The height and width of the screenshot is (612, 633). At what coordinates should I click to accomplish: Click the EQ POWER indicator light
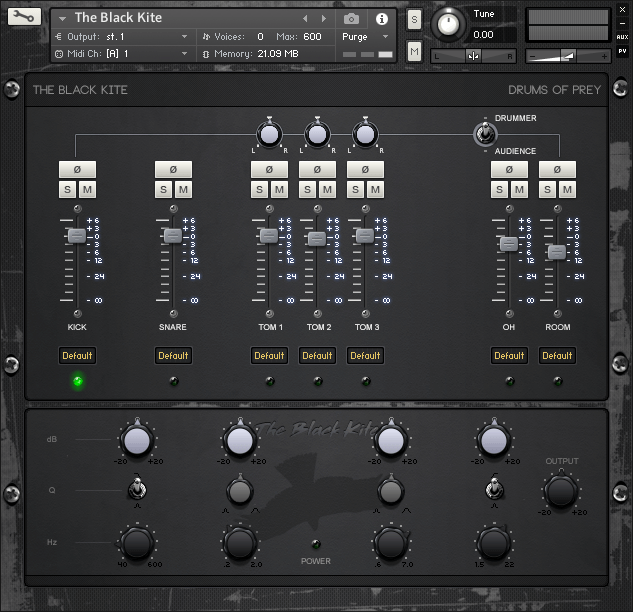click(316, 545)
